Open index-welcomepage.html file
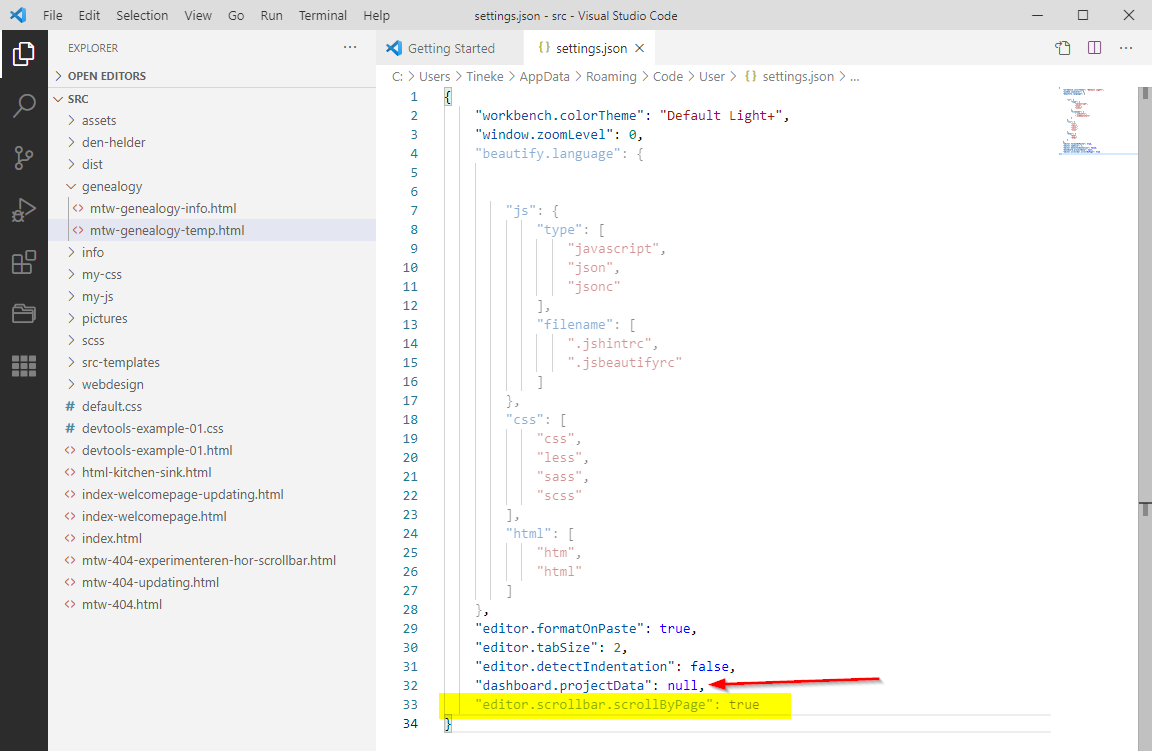 [212, 517]
